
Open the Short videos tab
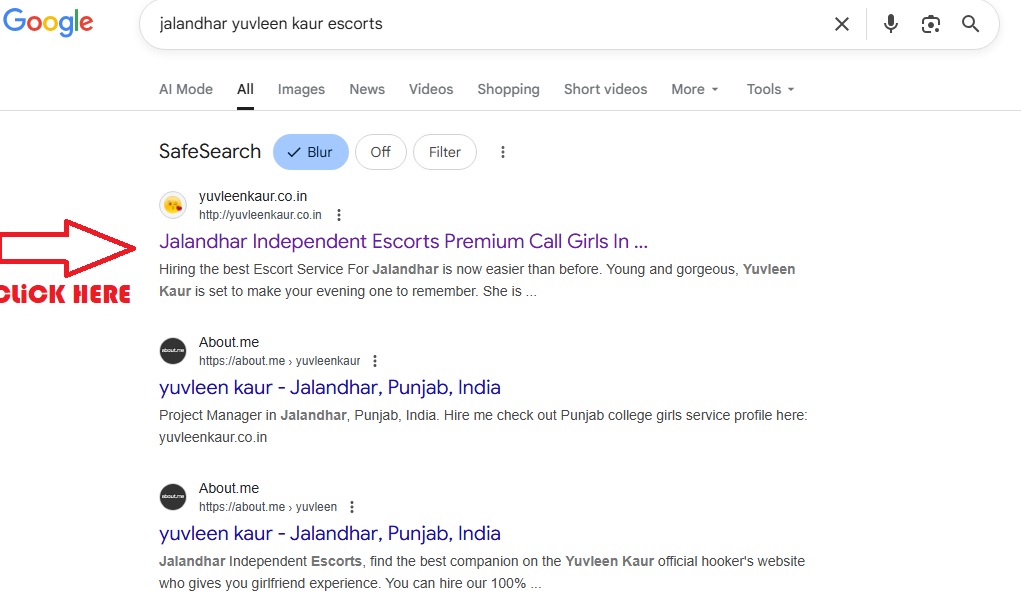tap(605, 89)
